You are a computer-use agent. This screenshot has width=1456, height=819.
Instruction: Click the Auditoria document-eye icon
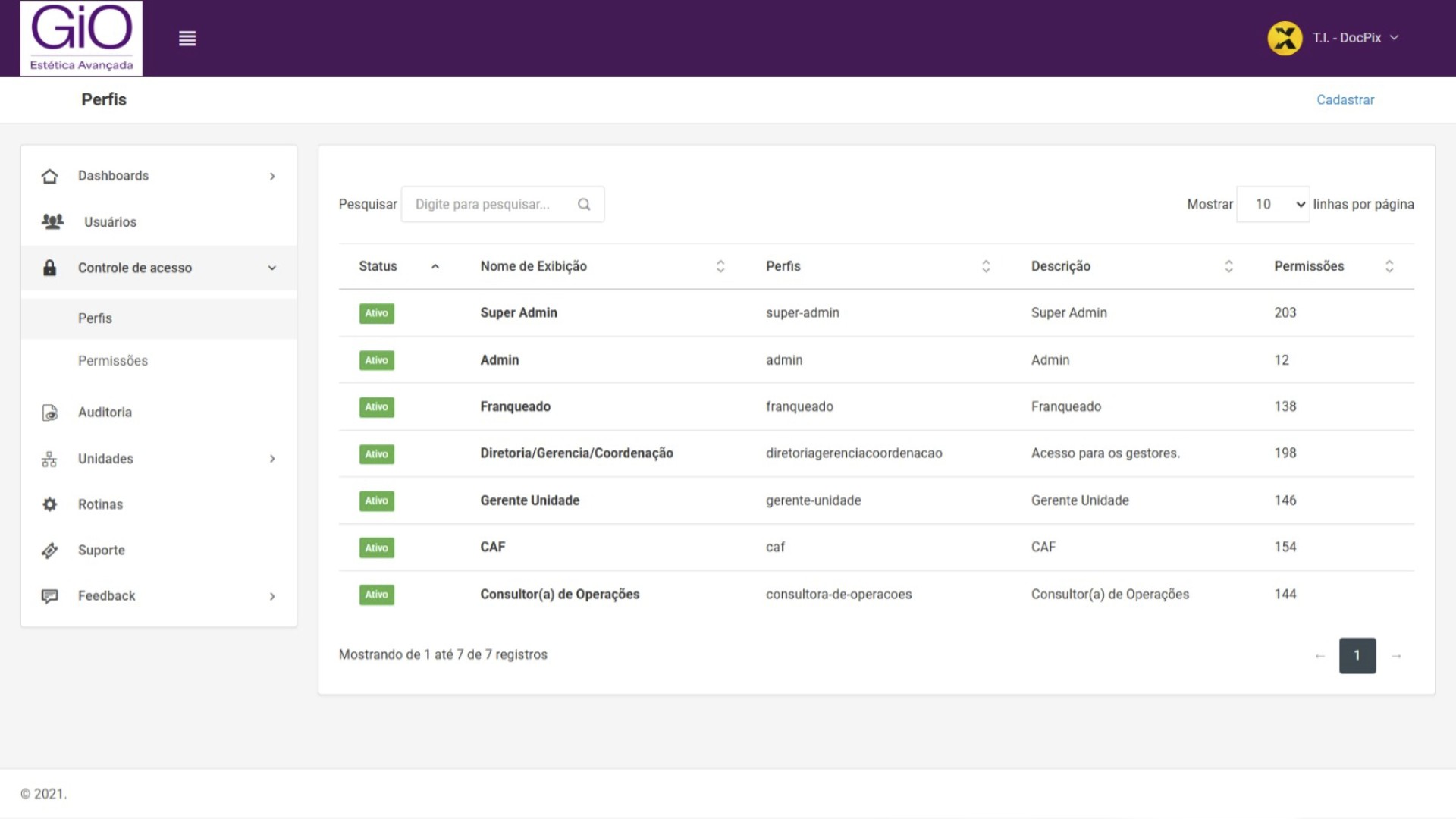pyautogui.click(x=50, y=413)
